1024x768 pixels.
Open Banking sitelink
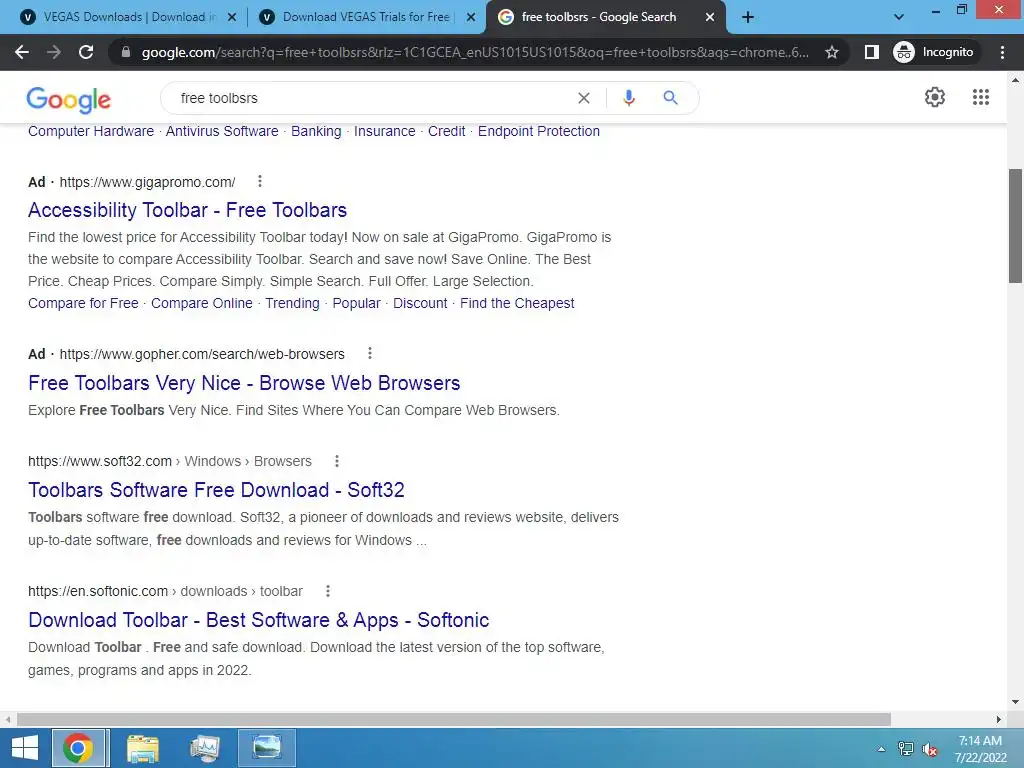click(x=316, y=131)
